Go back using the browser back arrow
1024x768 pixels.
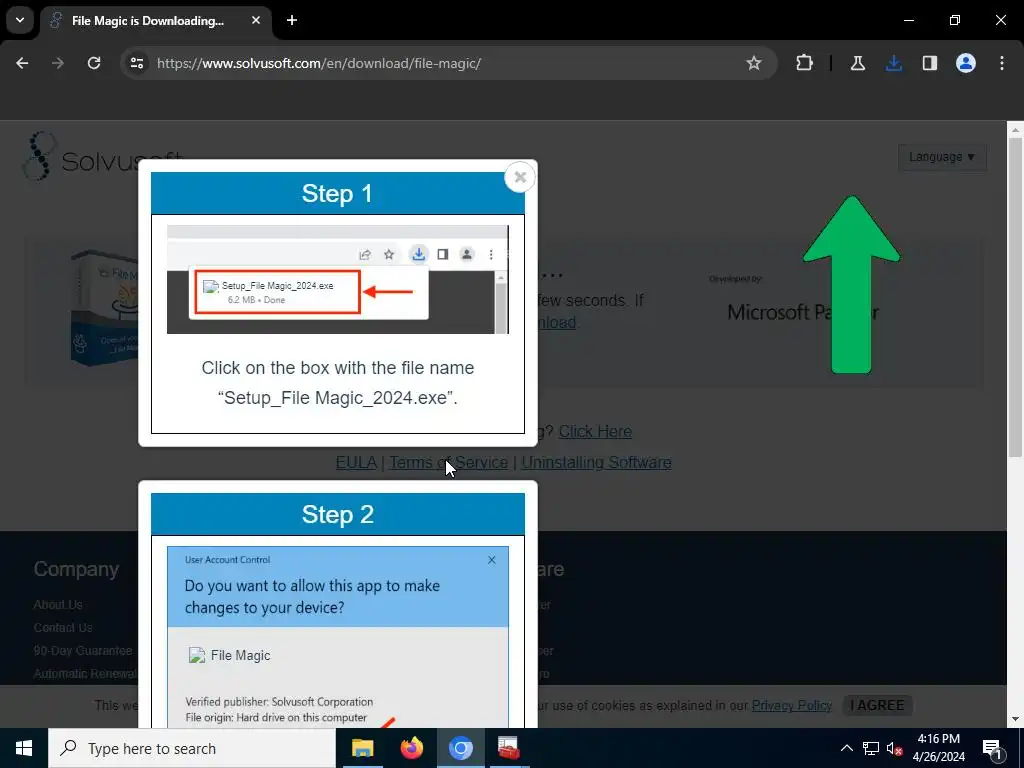[x=22, y=63]
